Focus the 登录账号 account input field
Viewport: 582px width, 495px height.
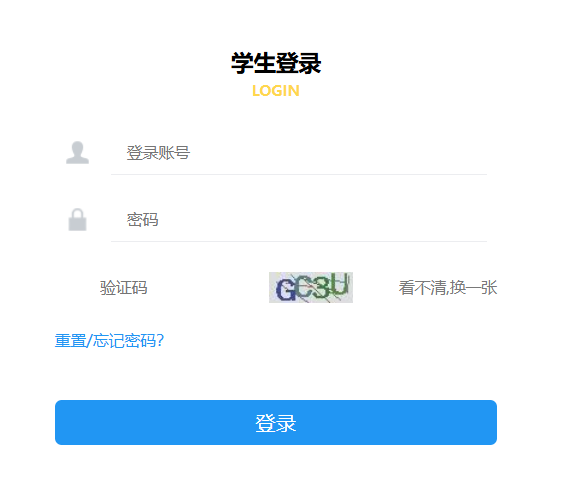[x=299, y=153]
